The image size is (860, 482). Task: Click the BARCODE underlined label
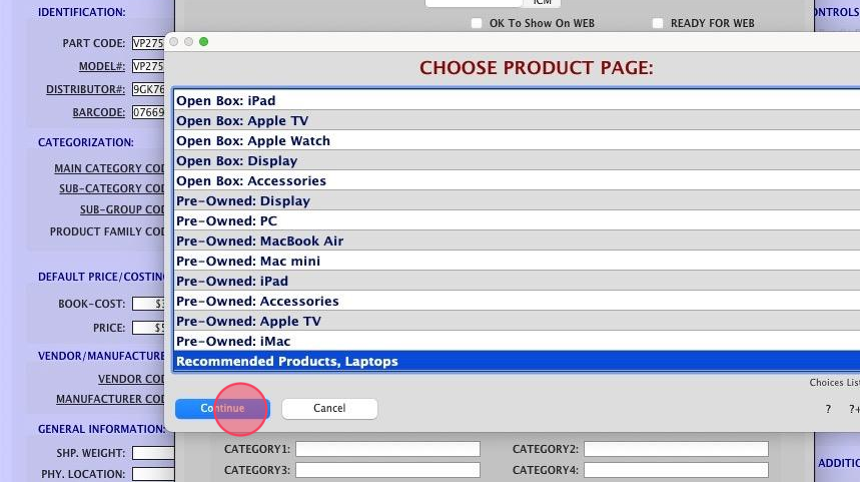(99, 112)
